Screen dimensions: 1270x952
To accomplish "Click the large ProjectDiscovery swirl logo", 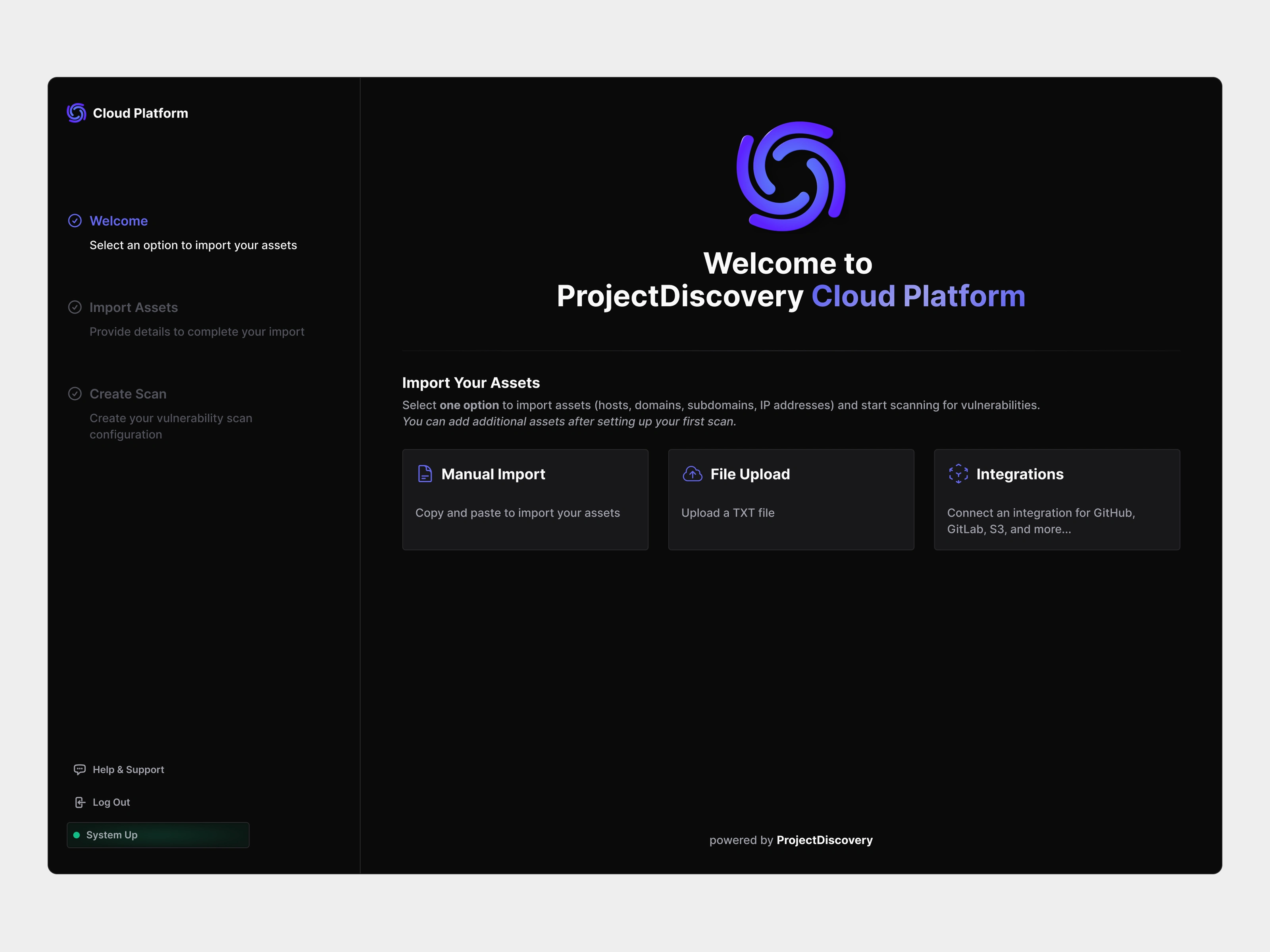I will point(791,176).
